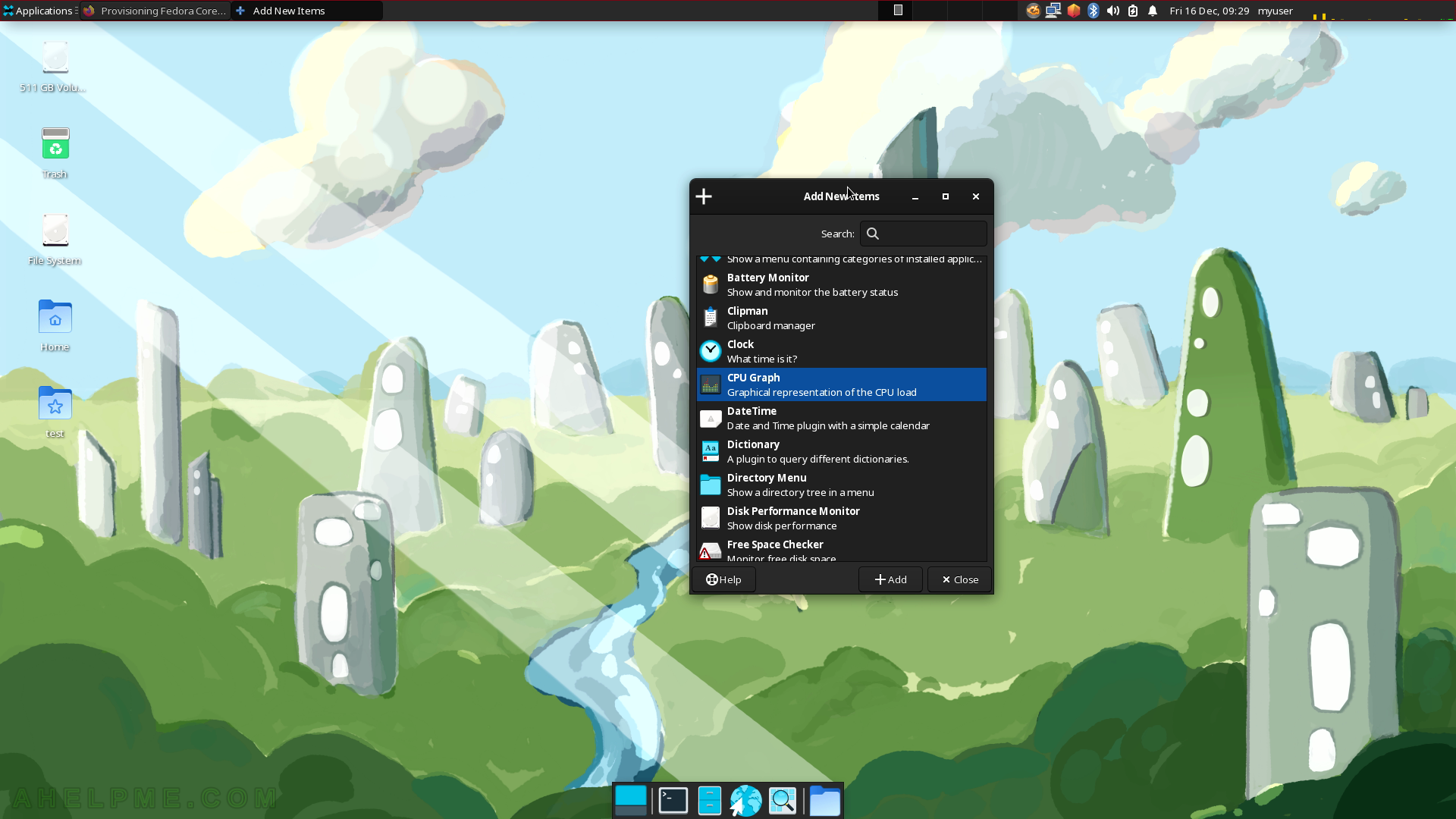Open the folder icon in the dock
Image resolution: width=1456 pixels, height=819 pixels.
(824, 801)
